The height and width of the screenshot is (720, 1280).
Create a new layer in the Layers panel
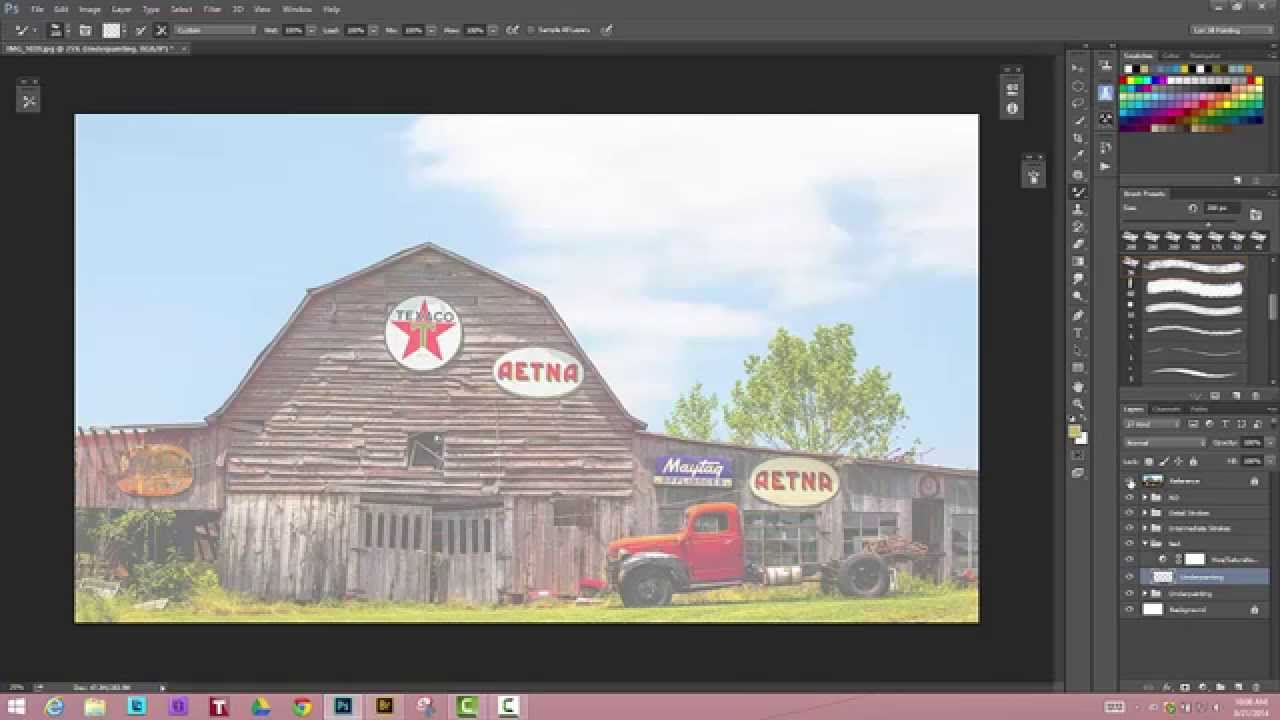pos(1237,687)
